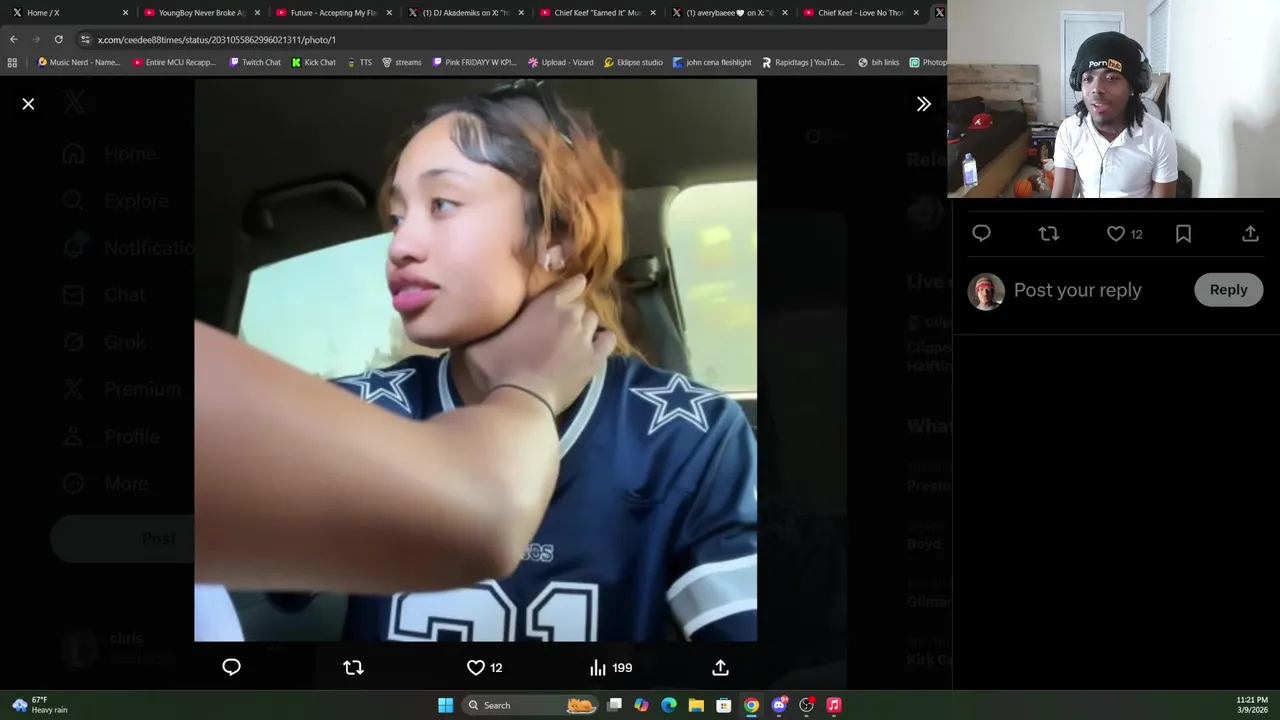Open reply icon below the photo

[x=231, y=667]
